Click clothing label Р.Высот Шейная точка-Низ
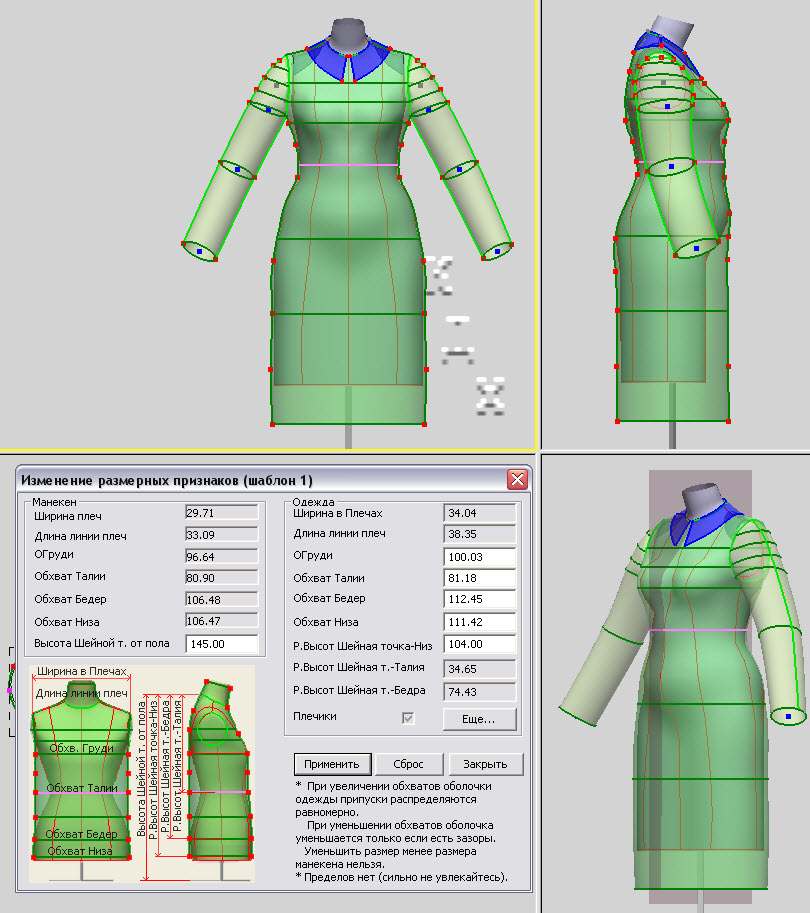This screenshot has height=913, width=810. click(362, 646)
